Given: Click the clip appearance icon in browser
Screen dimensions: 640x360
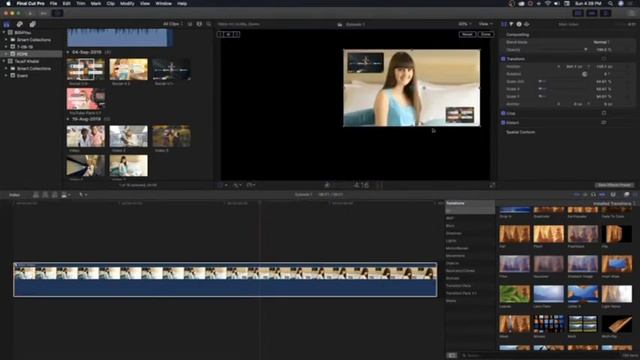Looking at the screenshot, I should 199,24.
